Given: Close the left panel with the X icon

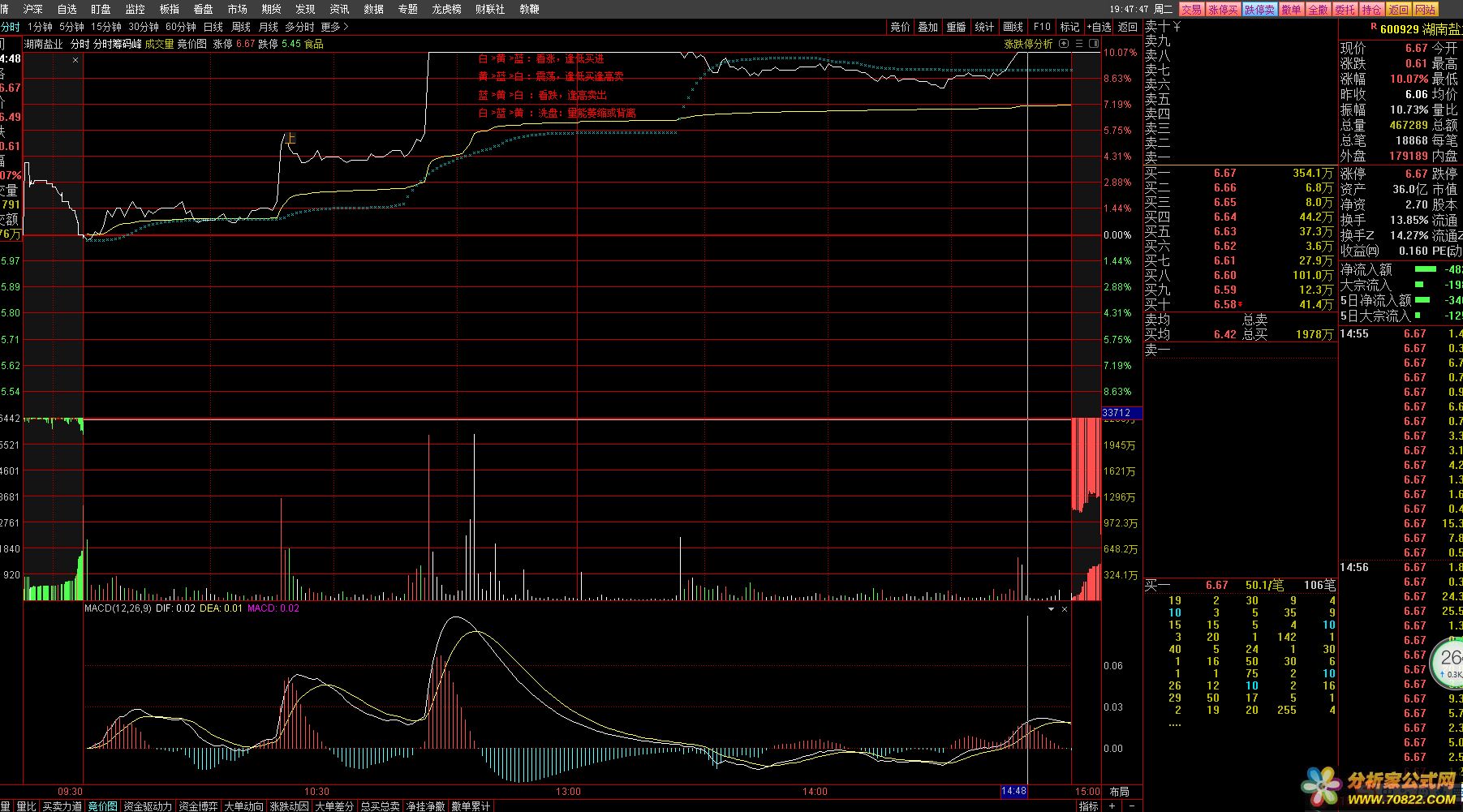Looking at the screenshot, I should 75,60.
